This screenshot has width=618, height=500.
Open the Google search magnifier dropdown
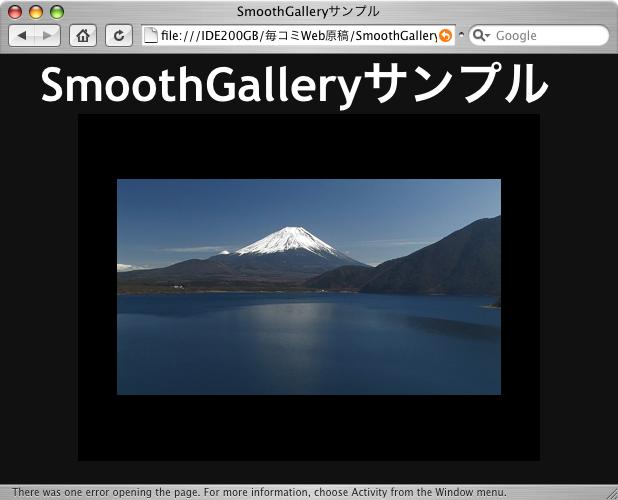click(x=480, y=35)
